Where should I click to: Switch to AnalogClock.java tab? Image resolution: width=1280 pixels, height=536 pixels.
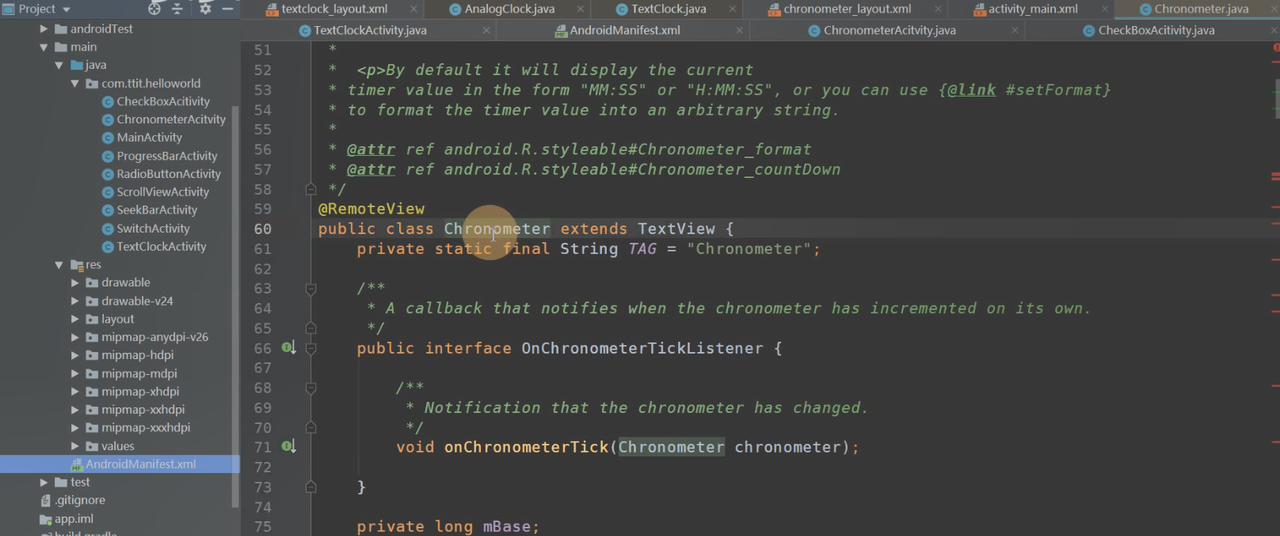point(509,9)
